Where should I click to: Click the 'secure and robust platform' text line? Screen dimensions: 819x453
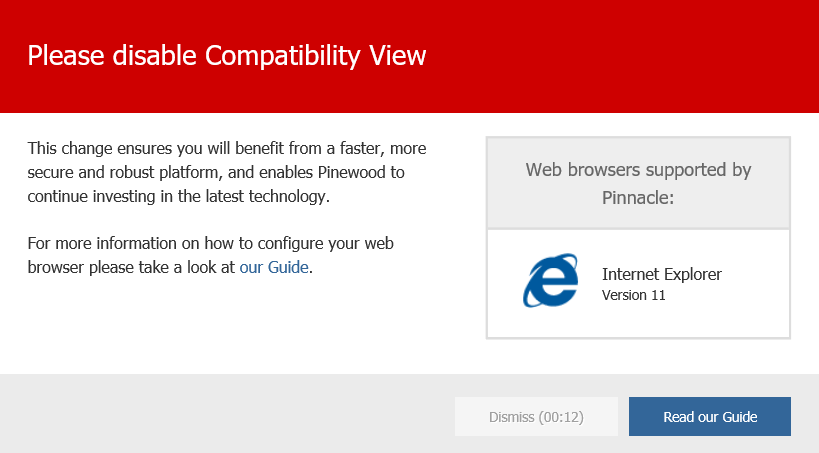216,172
